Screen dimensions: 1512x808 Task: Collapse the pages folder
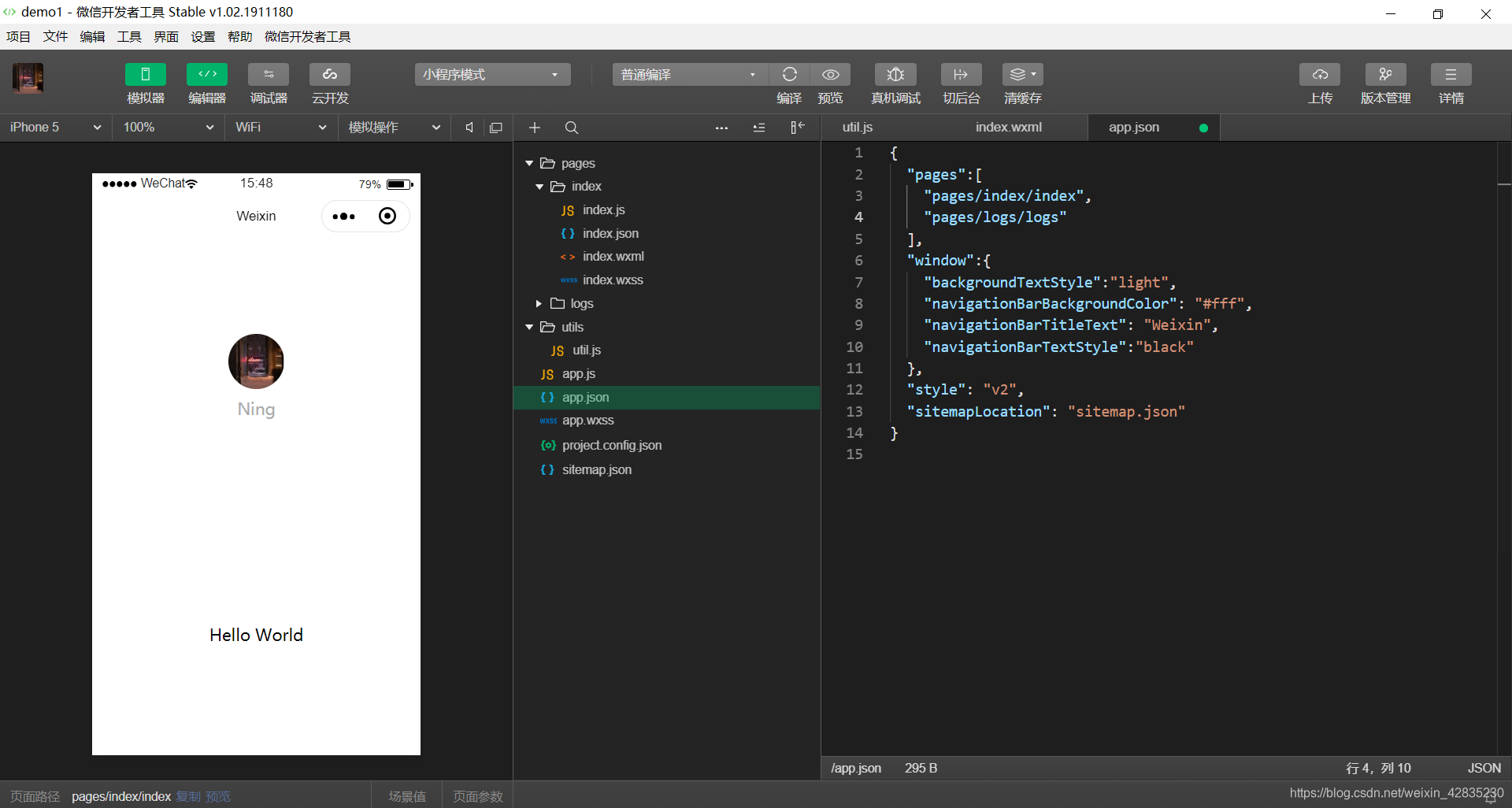529,163
